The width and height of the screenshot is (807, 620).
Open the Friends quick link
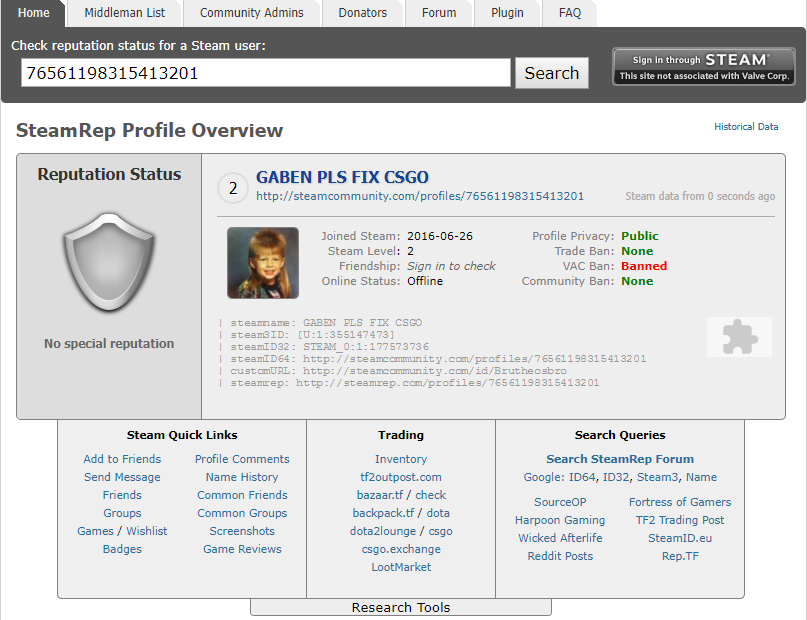tap(122, 495)
